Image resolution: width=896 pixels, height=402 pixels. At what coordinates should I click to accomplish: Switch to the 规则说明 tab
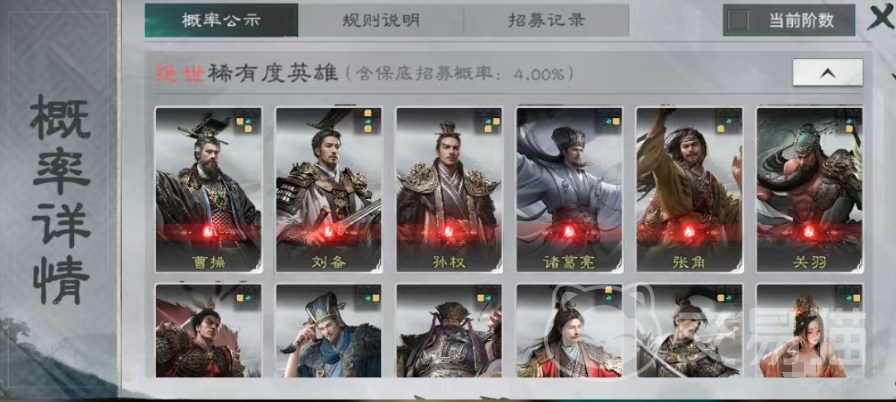pyautogui.click(x=381, y=21)
